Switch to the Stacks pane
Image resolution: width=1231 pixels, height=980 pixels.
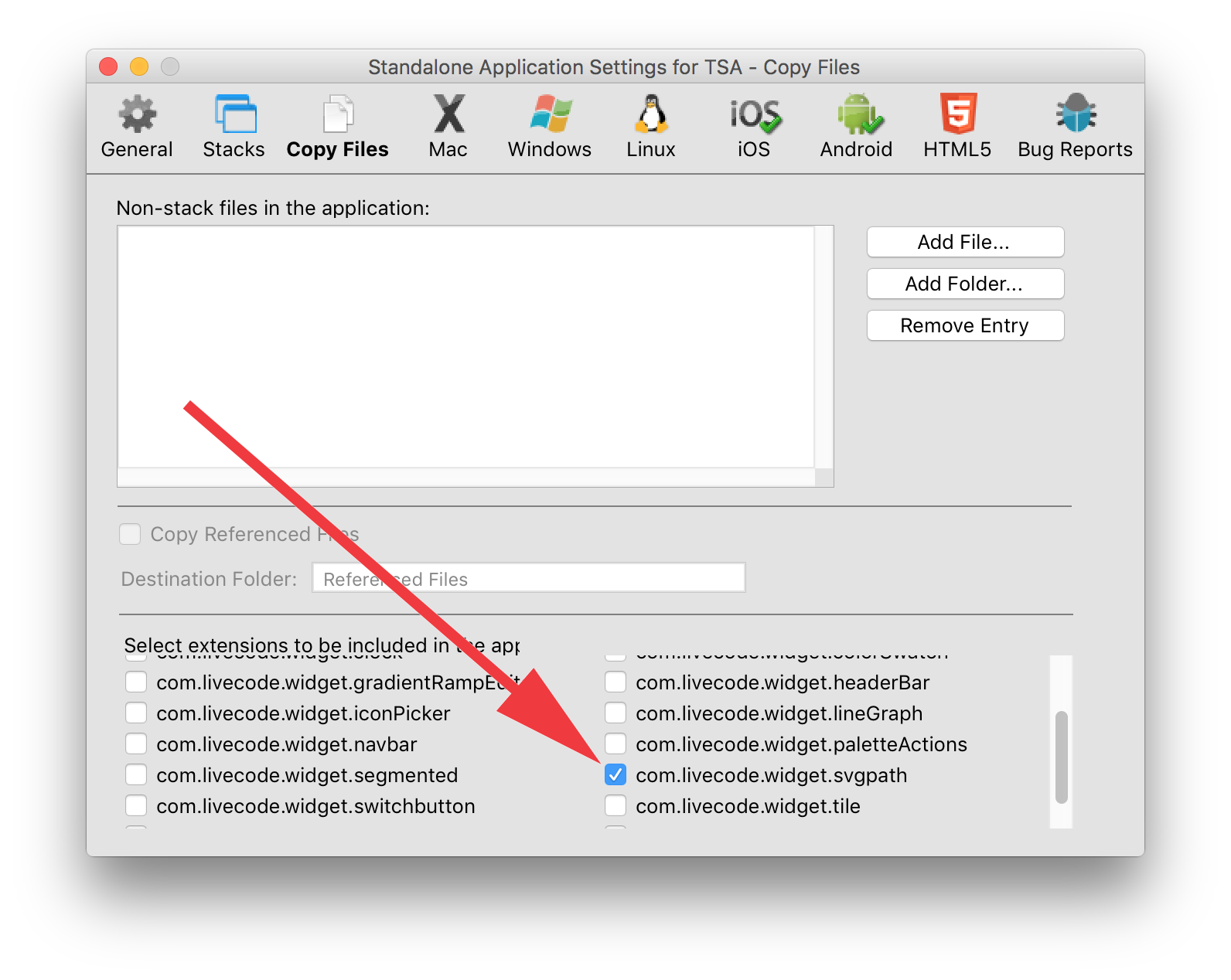click(x=234, y=128)
